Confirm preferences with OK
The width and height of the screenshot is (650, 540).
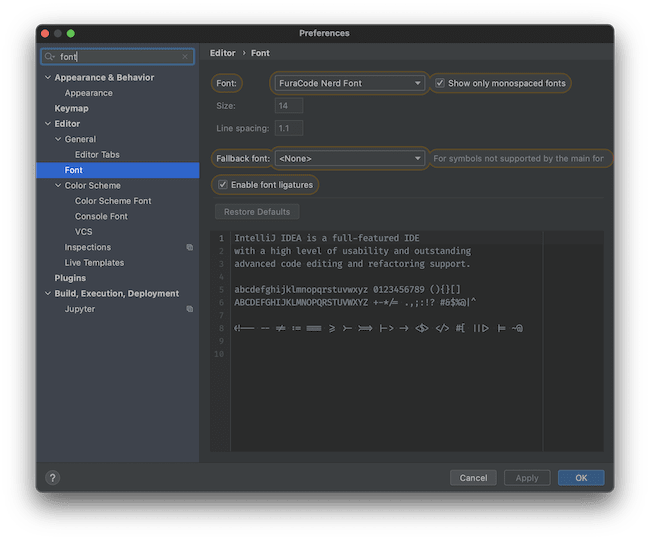click(x=581, y=478)
